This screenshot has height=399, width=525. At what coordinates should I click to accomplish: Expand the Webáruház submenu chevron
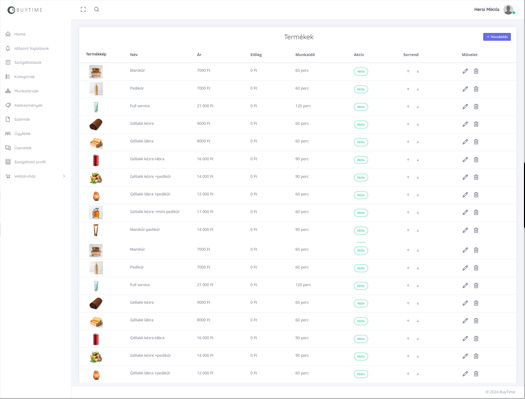(x=64, y=176)
